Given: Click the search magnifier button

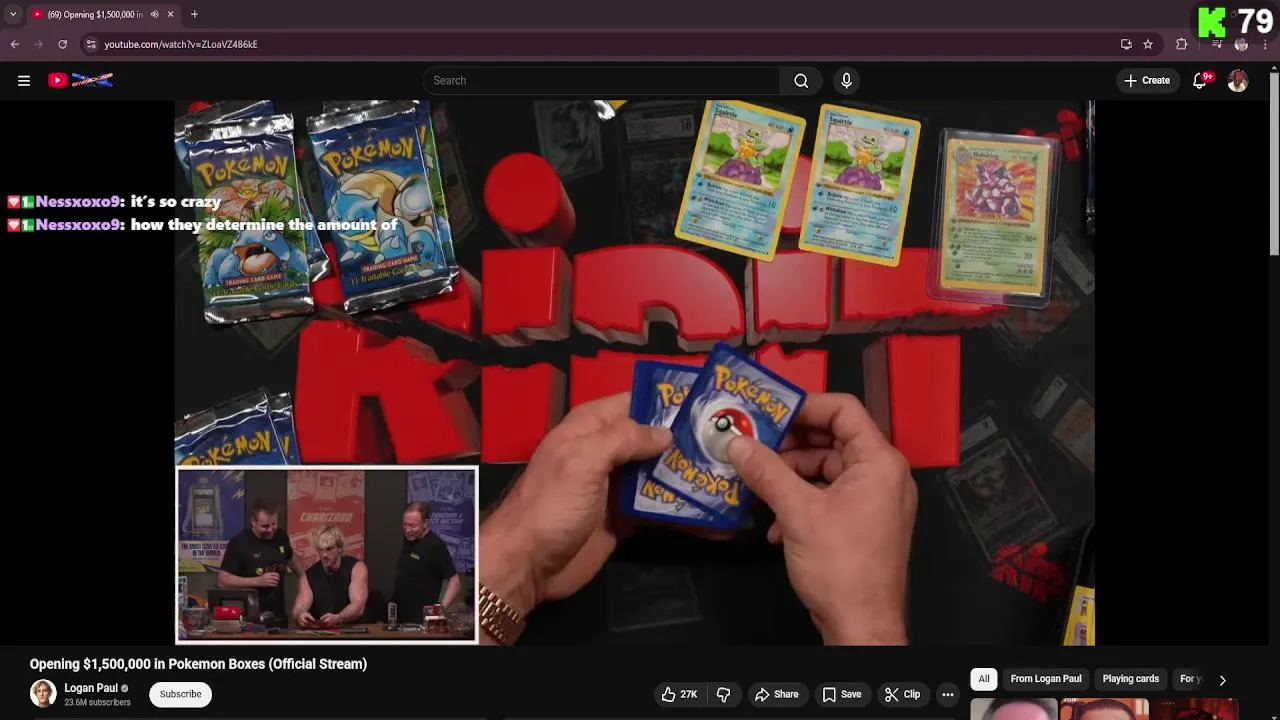Looking at the screenshot, I should [801, 81].
